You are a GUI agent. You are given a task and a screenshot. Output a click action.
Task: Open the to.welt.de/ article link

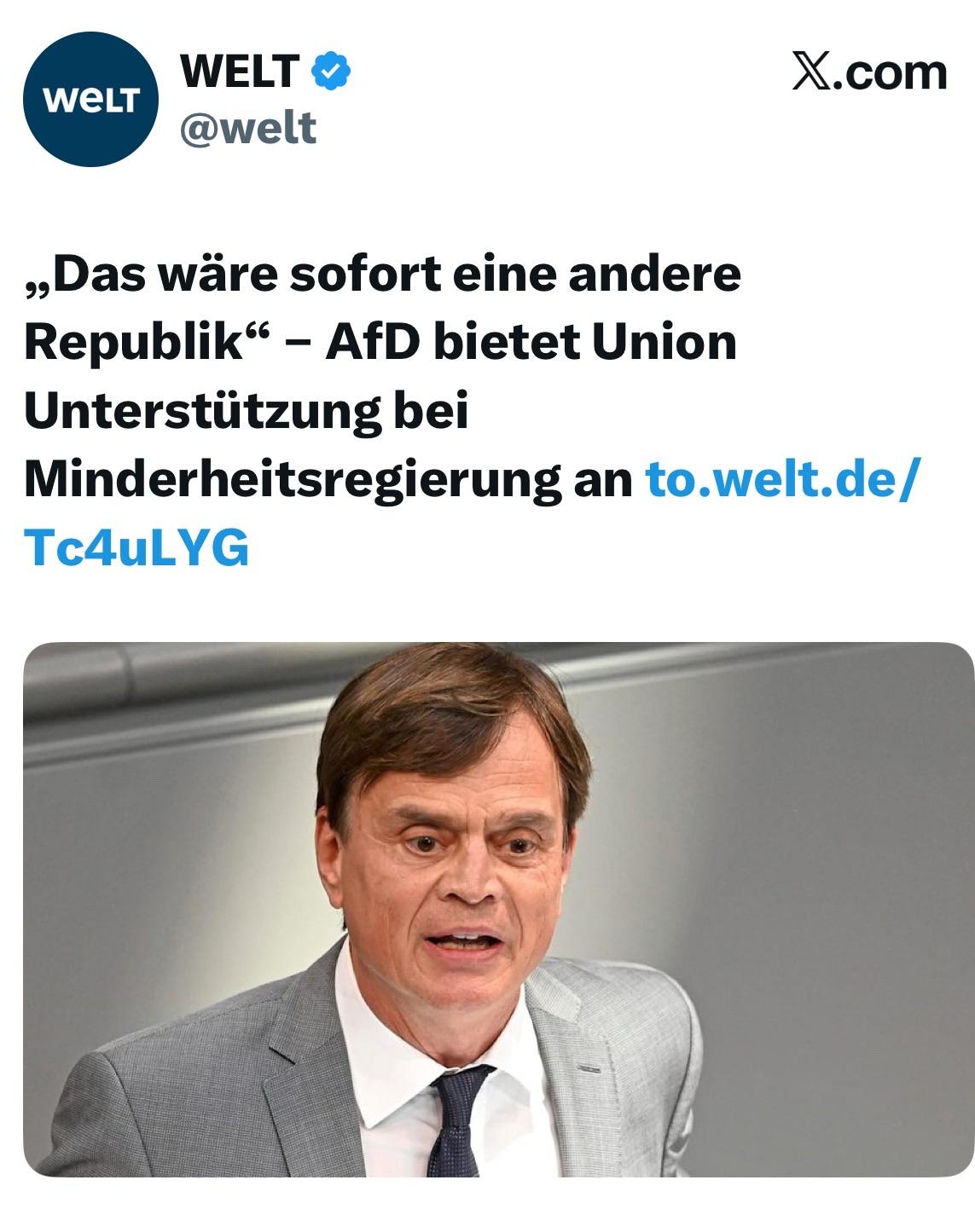(x=784, y=479)
